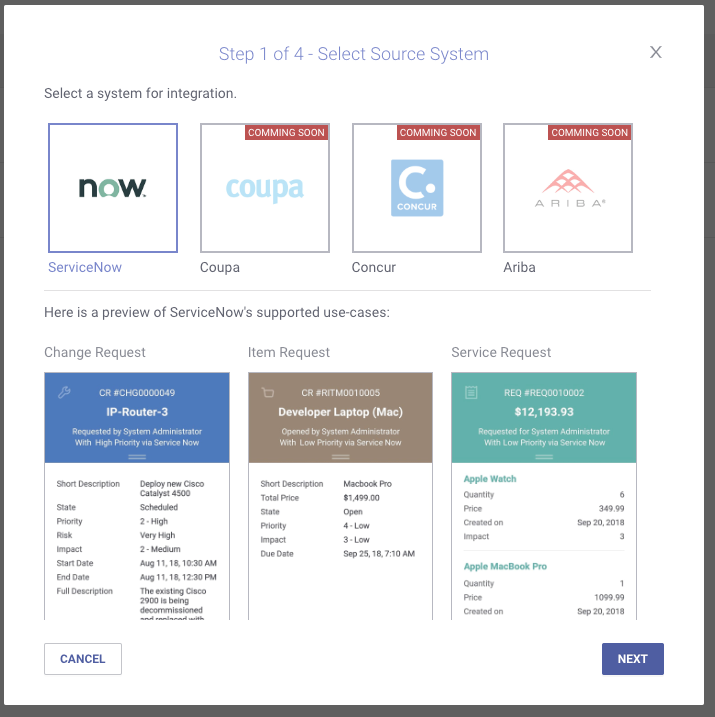Select the Coupa logo tile

click(x=265, y=188)
